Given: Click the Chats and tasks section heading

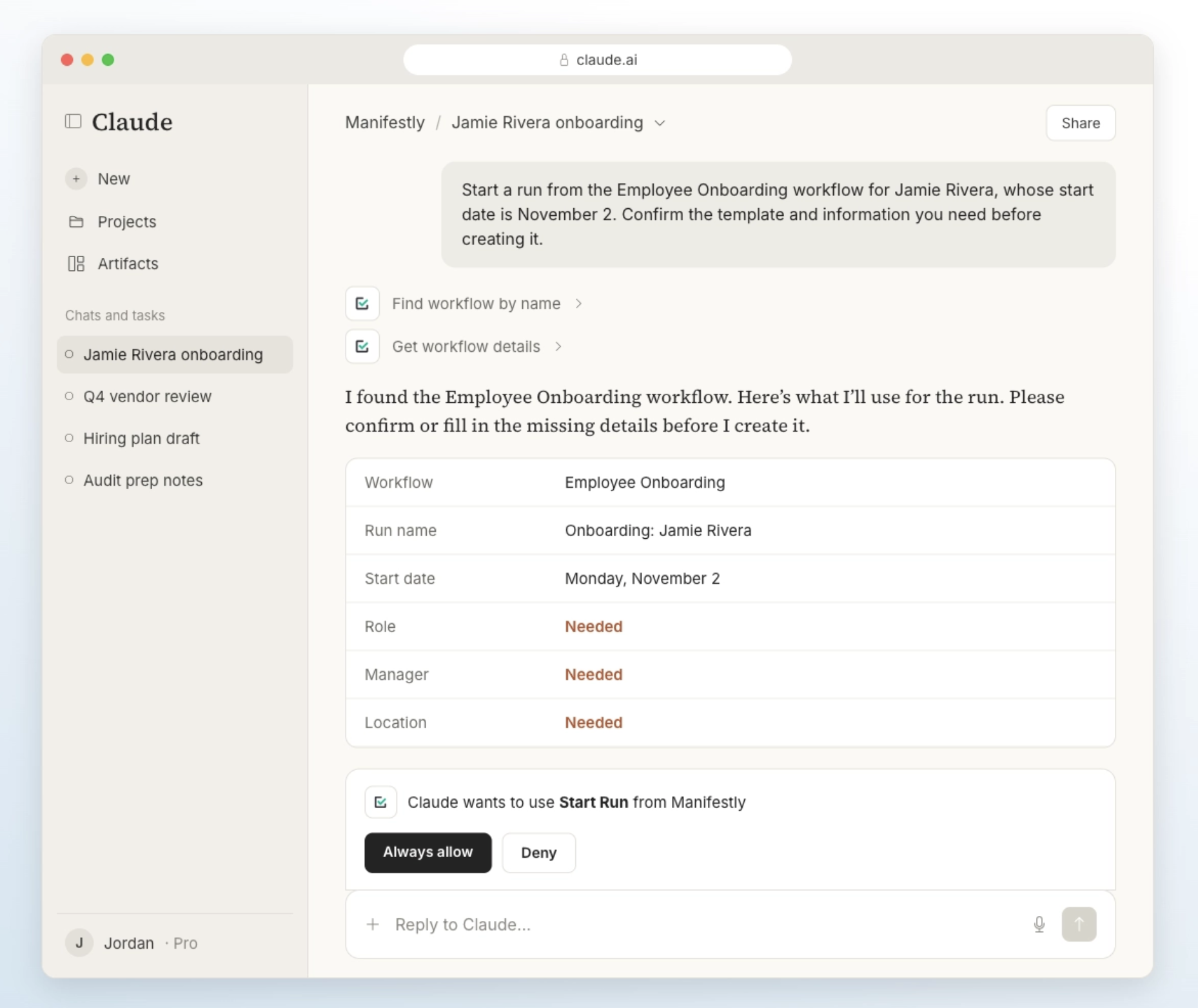Looking at the screenshot, I should coord(115,315).
